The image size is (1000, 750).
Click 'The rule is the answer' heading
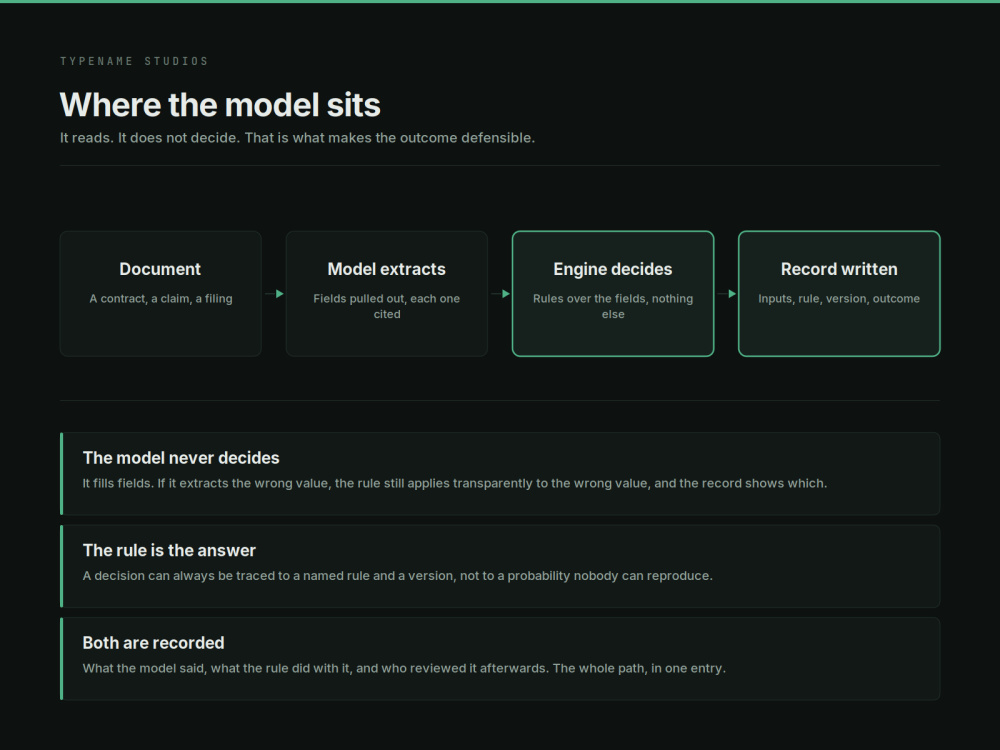169,550
